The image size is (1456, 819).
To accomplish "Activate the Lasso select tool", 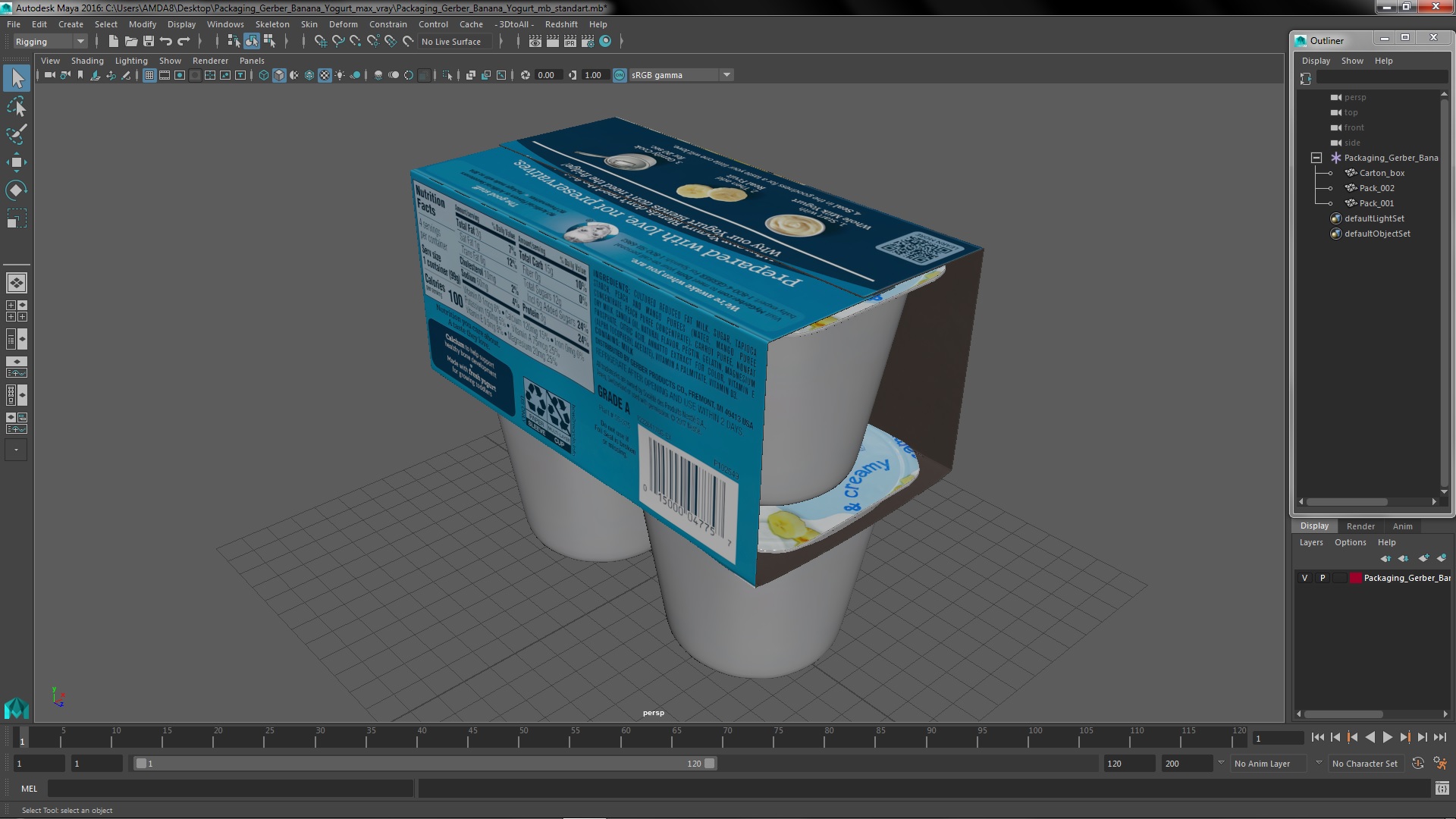I will [17, 107].
